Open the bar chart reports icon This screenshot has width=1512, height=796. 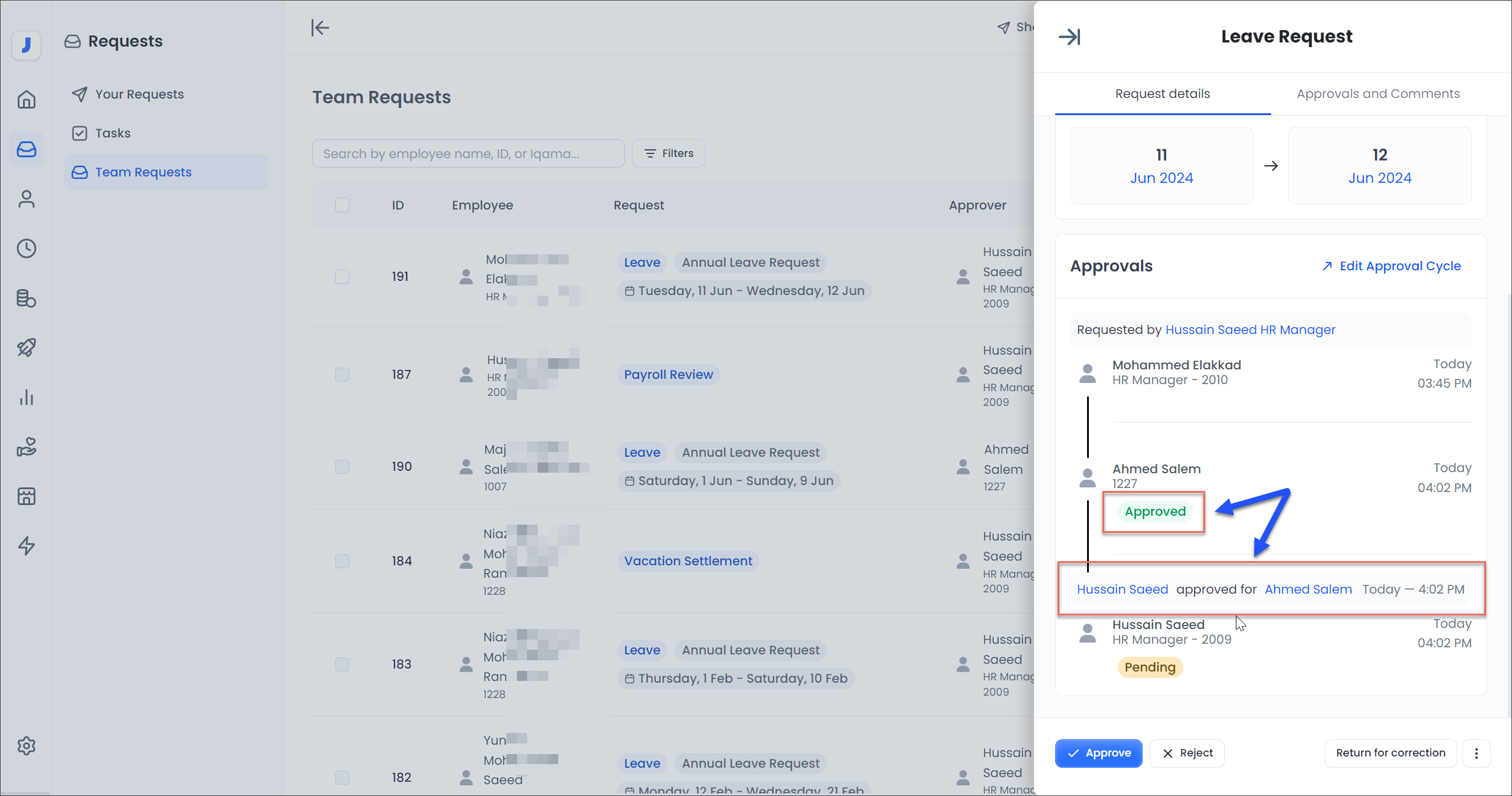(27, 397)
